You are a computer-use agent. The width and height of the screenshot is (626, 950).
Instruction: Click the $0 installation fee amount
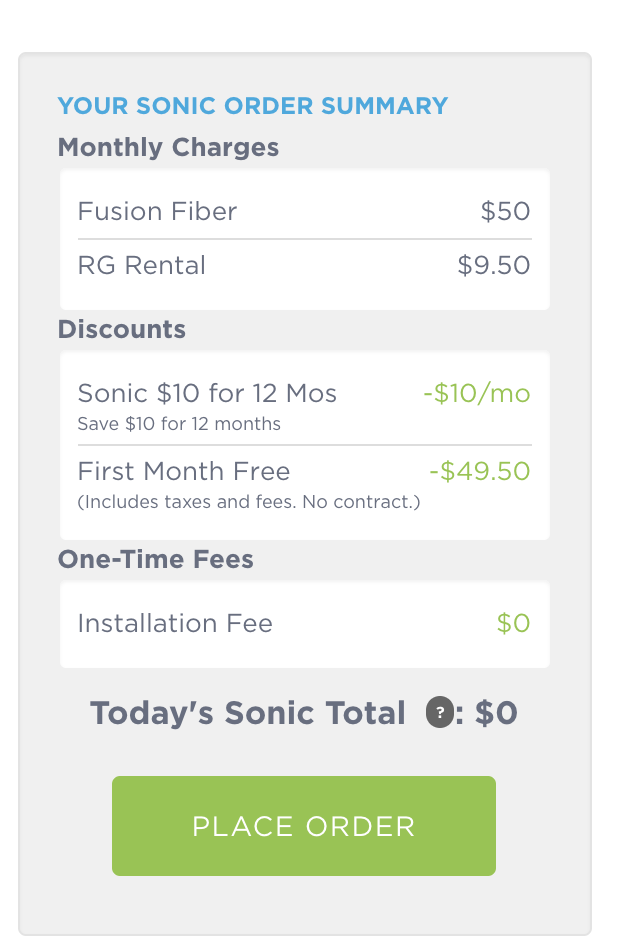pos(513,623)
